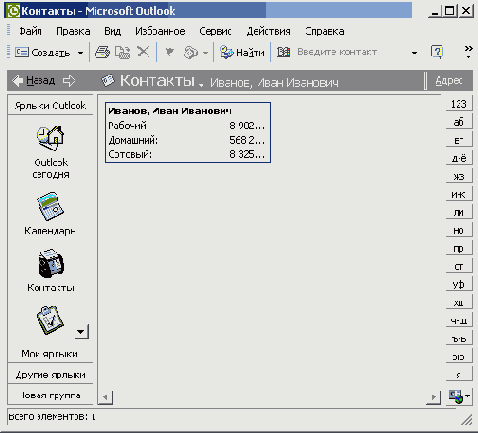Show more toolbar buttons chevron
The height and width of the screenshot is (433, 478).
pos(469,52)
